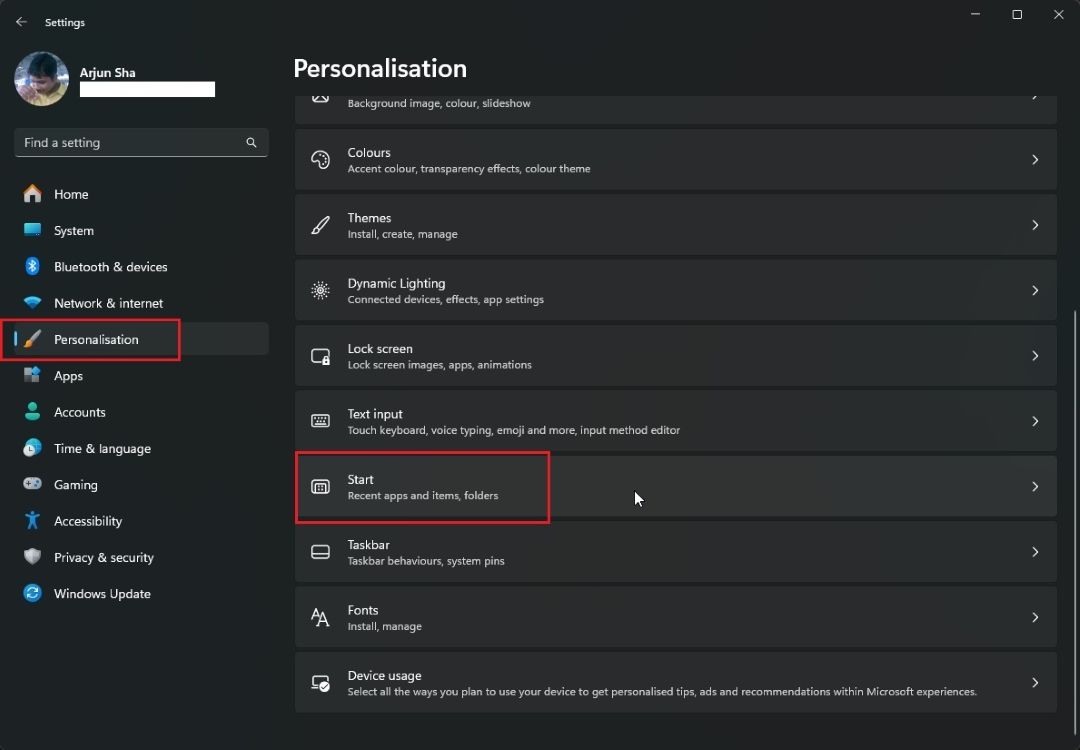Click the Device usage icon

pos(320,683)
